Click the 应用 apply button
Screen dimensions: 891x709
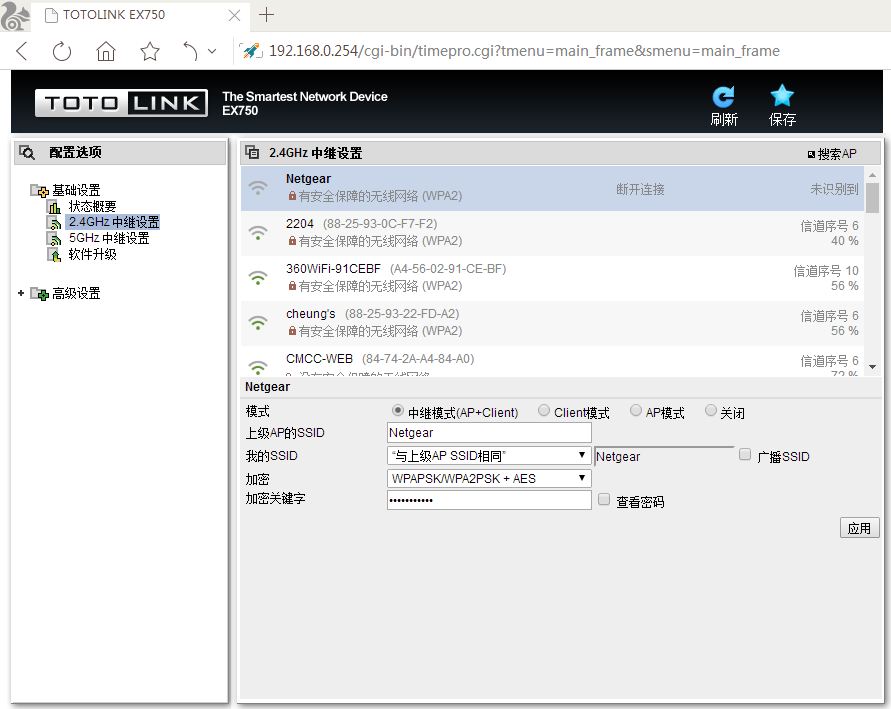pos(859,528)
